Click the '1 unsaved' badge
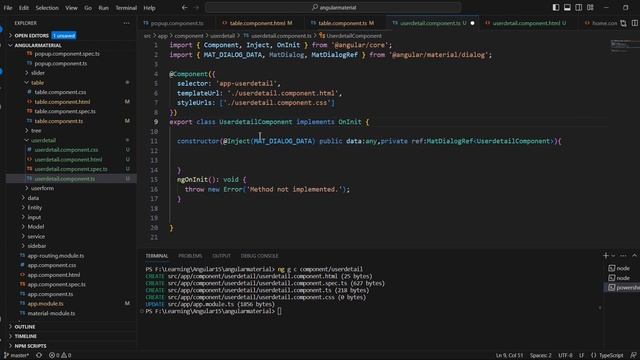Screen dimensions: 640x360 [64, 36]
